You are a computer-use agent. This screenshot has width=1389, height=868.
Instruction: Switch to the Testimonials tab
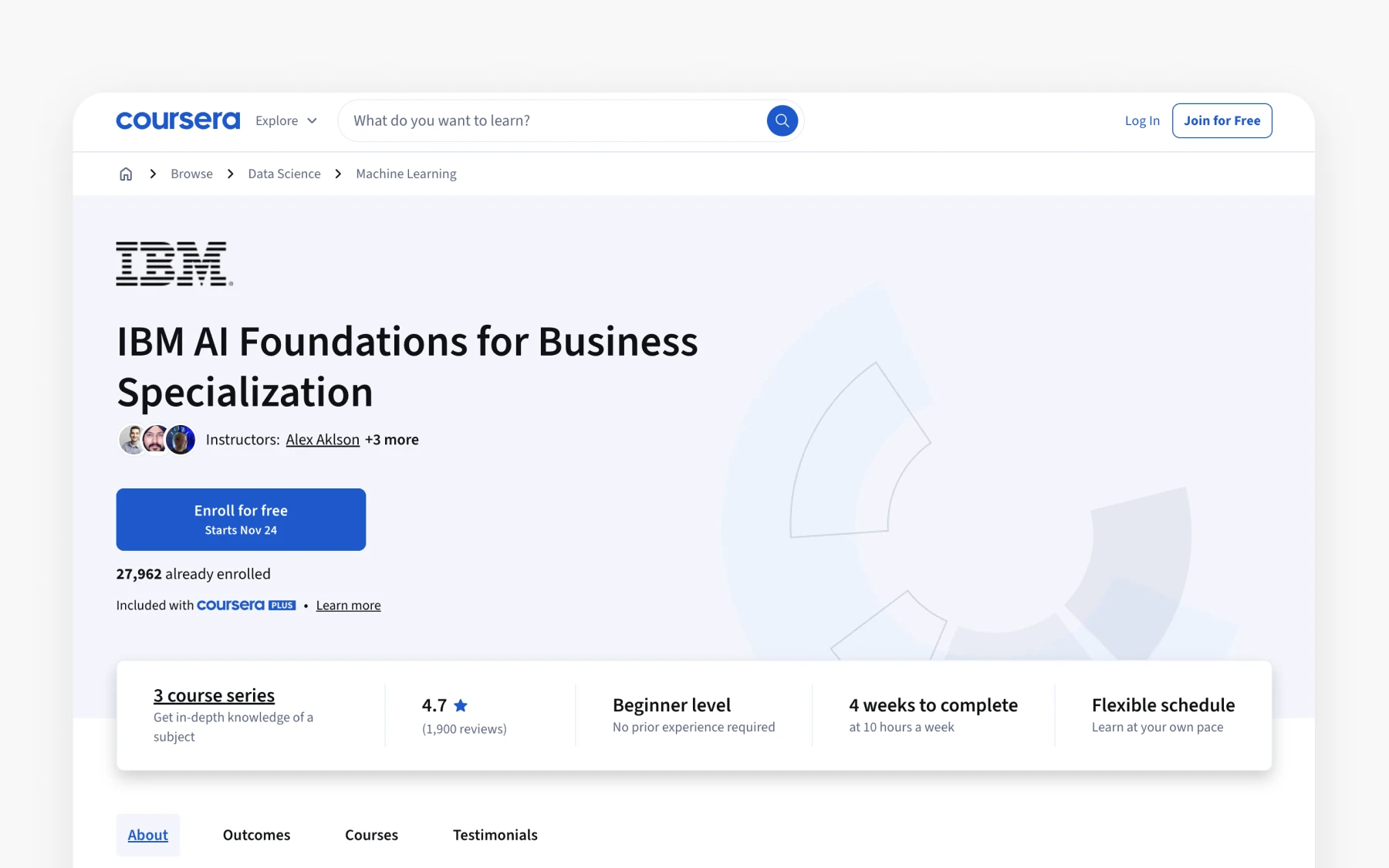[495, 835]
